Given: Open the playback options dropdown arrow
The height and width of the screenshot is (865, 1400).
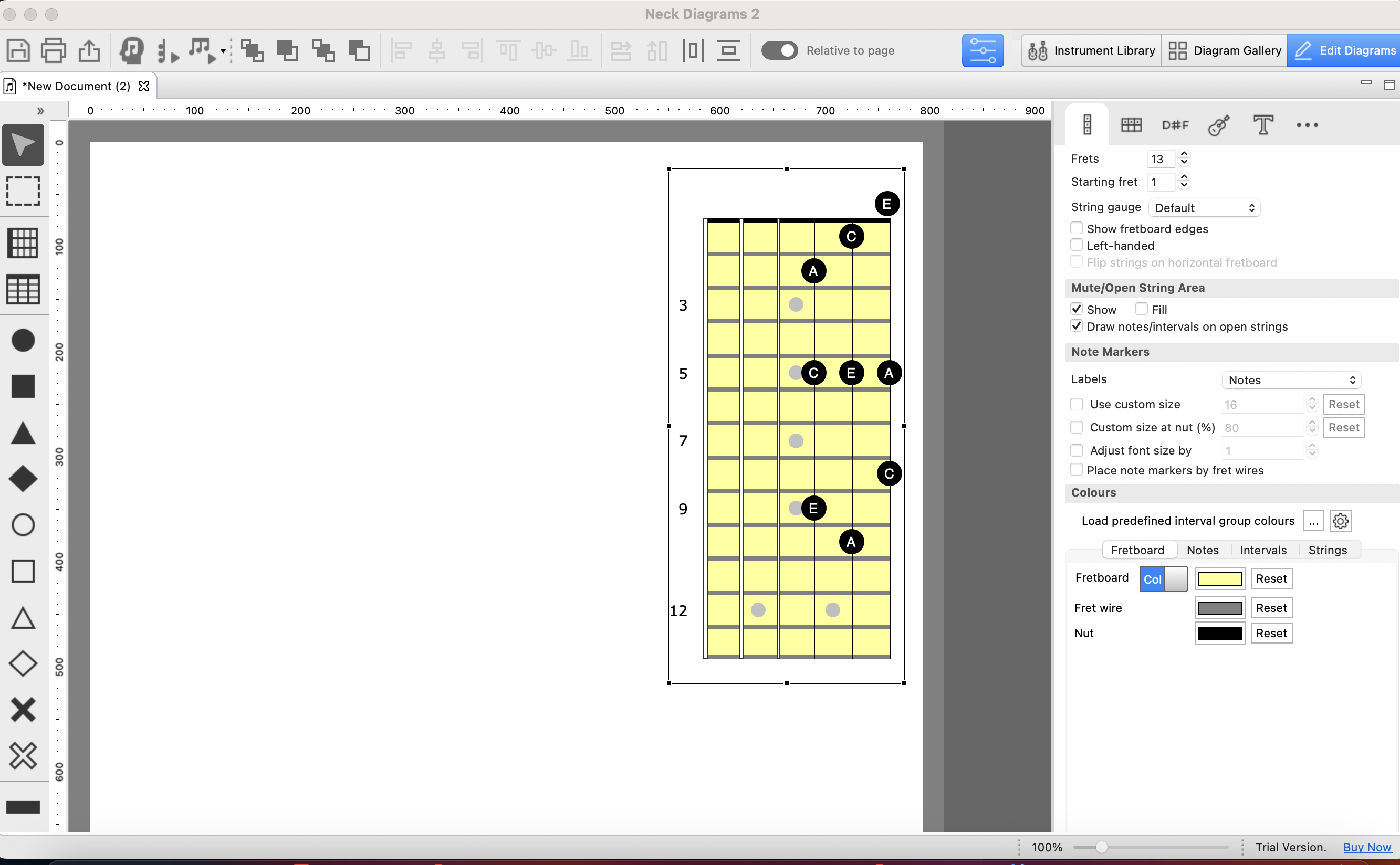Looking at the screenshot, I should pos(223,51).
